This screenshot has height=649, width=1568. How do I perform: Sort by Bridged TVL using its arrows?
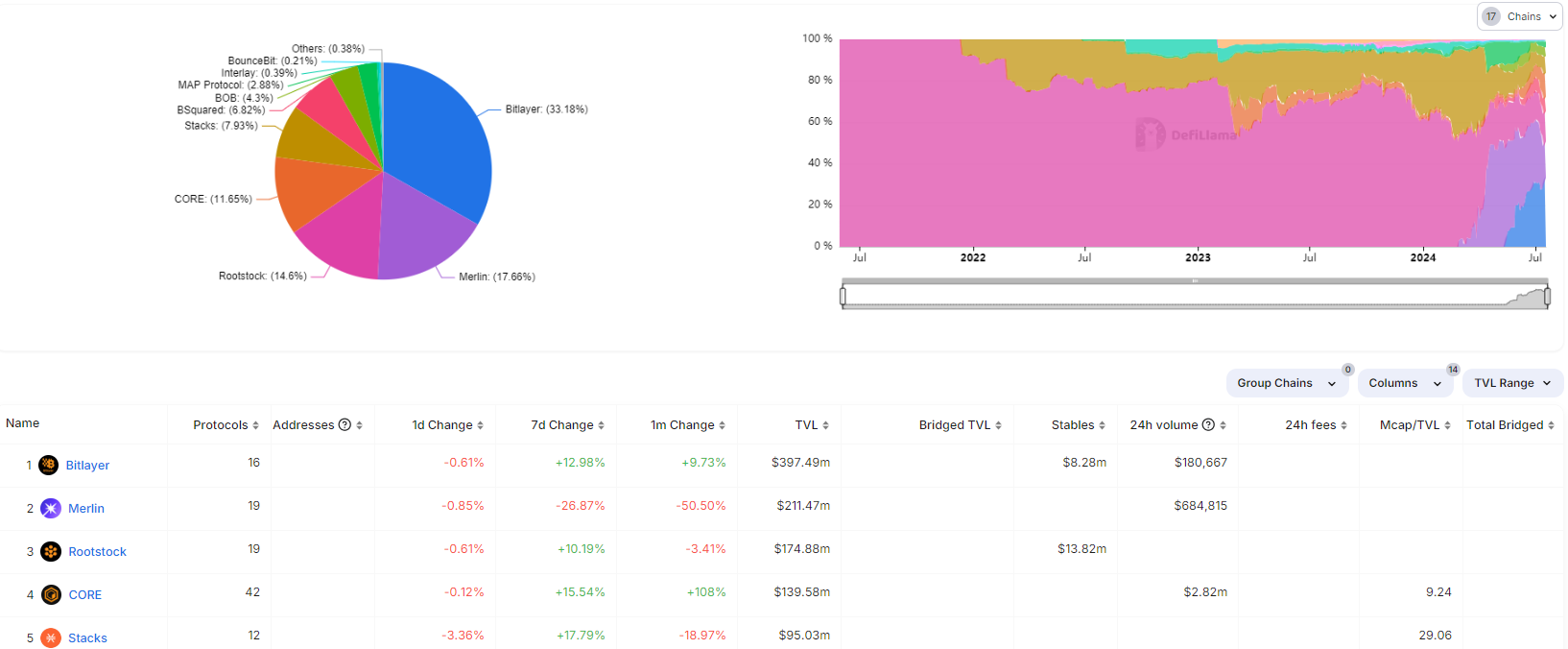pyautogui.click(x=998, y=425)
